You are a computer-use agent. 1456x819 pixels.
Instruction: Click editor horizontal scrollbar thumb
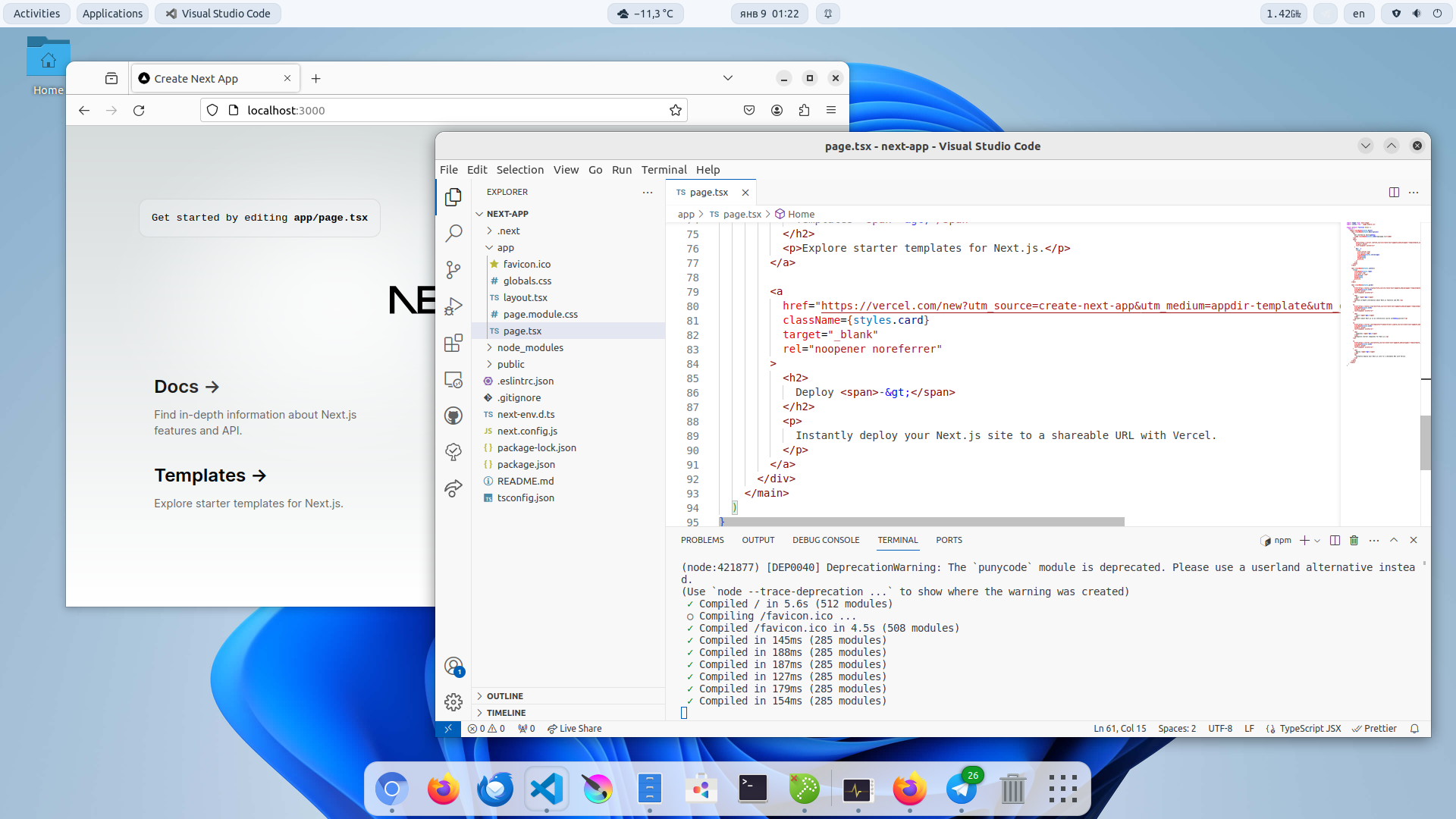(x=923, y=522)
